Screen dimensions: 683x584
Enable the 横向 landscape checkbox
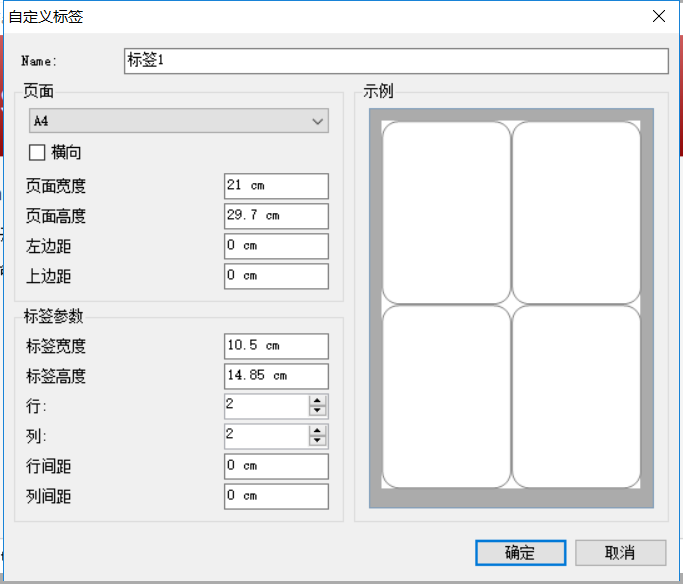pos(37,152)
